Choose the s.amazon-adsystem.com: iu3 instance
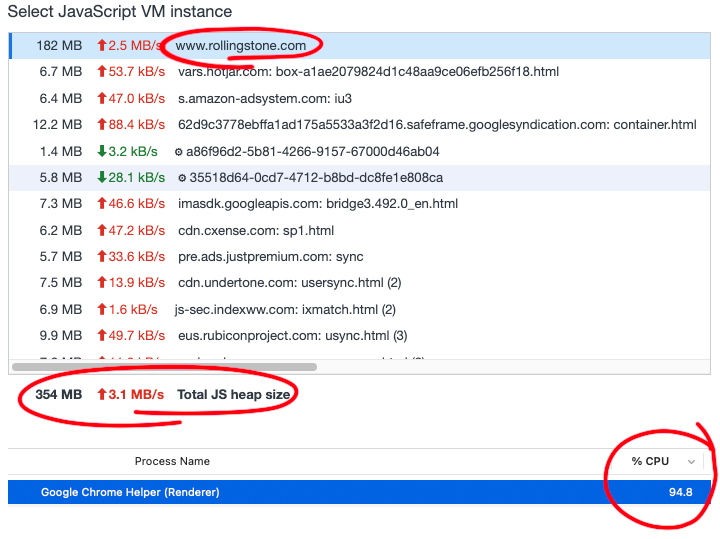The image size is (720, 539). (360, 99)
